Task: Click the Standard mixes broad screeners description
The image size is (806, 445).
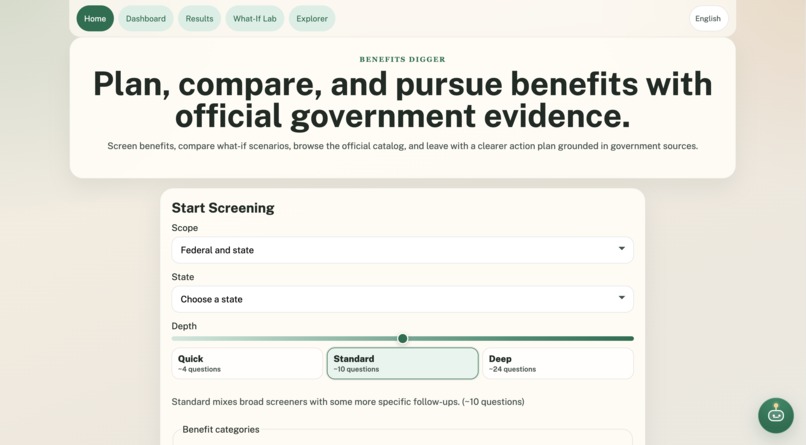Action: pyautogui.click(x=348, y=402)
